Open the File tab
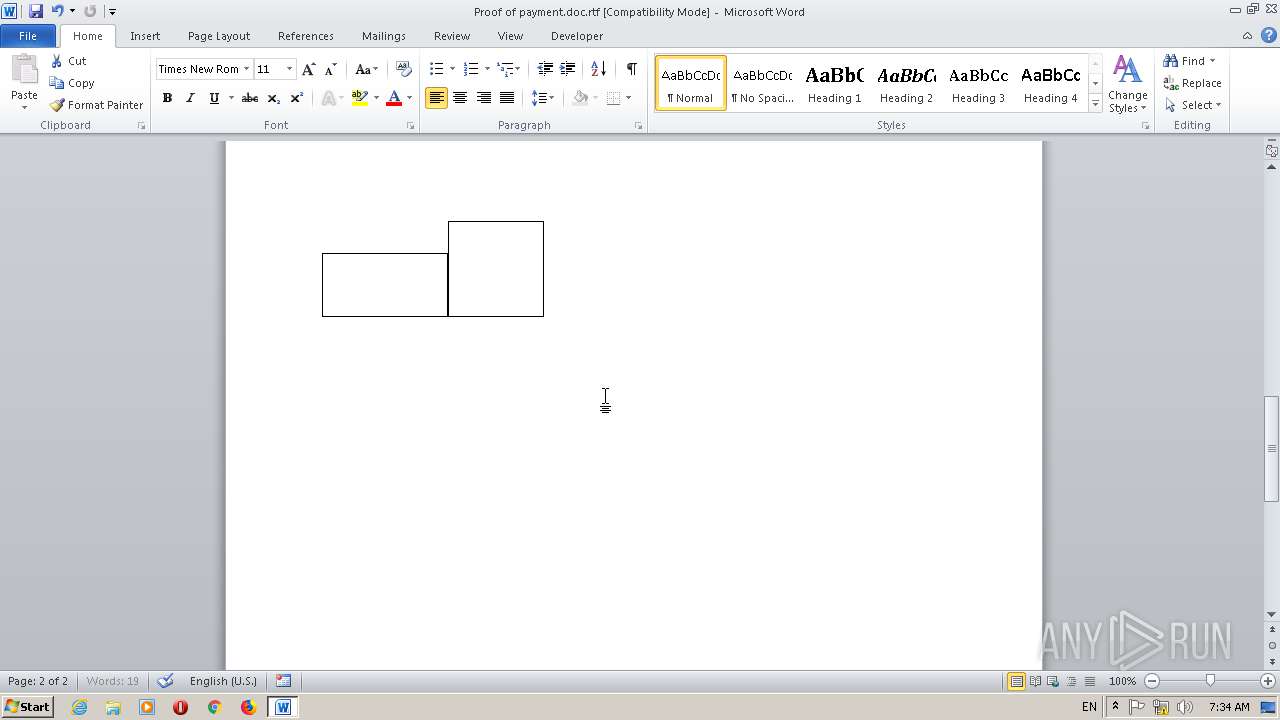This screenshot has width=1280, height=720. (x=28, y=36)
